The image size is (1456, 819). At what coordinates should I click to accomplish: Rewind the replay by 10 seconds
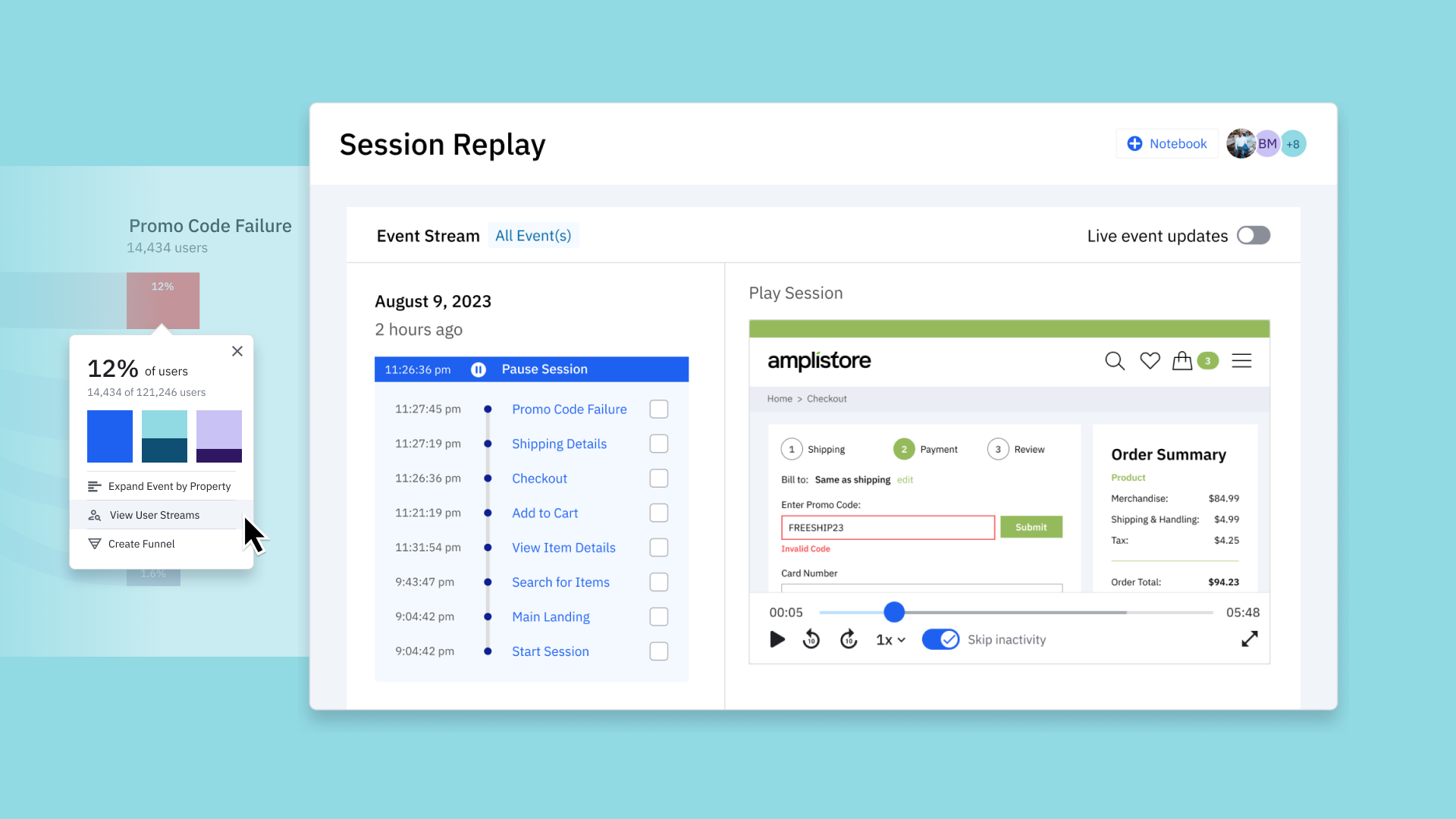(811, 639)
